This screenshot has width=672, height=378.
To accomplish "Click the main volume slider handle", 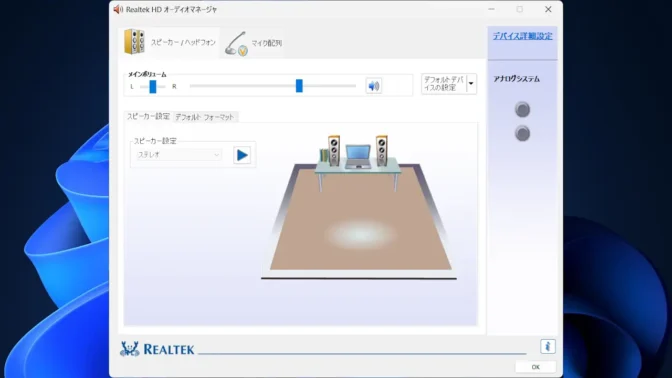I will [x=299, y=86].
